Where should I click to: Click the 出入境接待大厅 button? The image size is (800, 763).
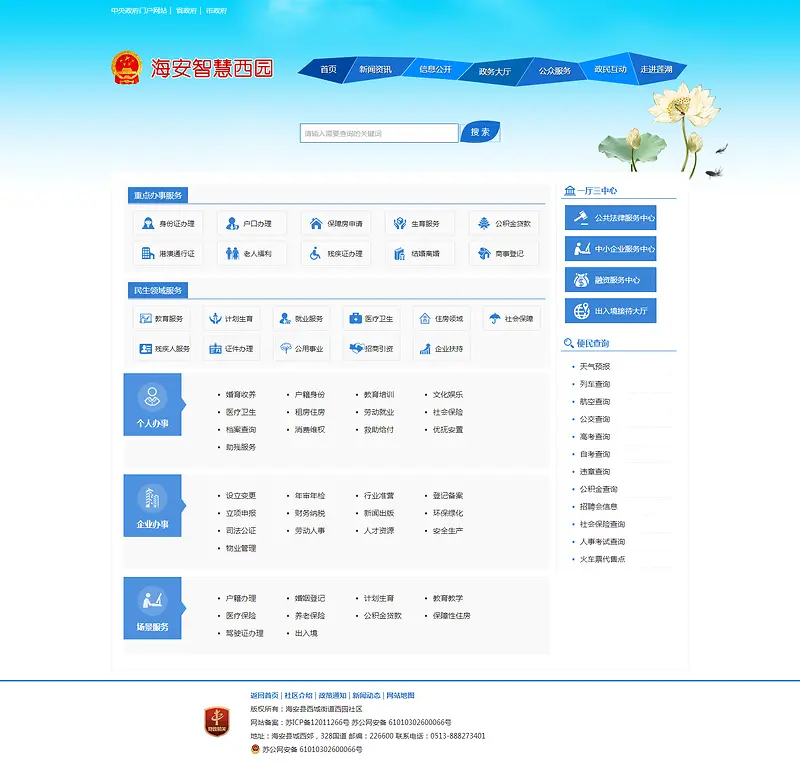coord(610,311)
